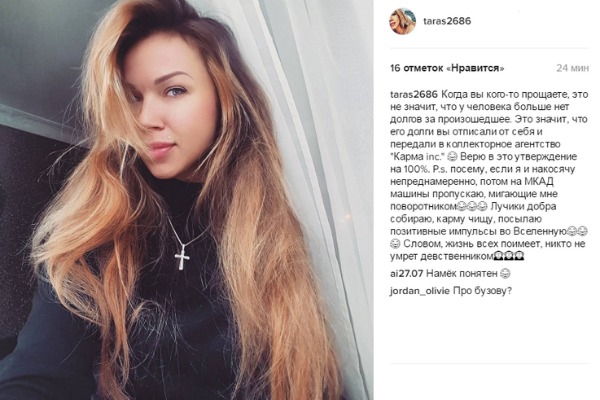The image size is (600, 400).
Task: View the 16 отметок «Нравится» likes list
Action: (x=447, y=68)
